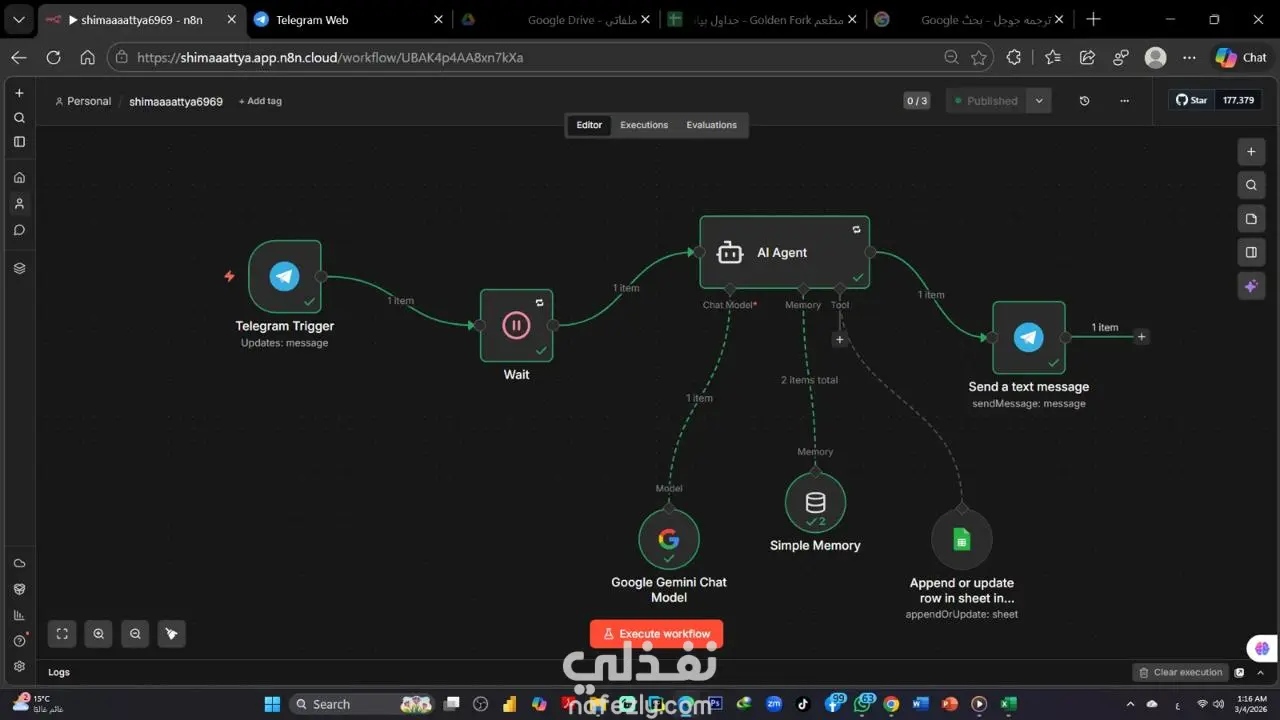The image size is (1280, 720).
Task: Open the Telegram Trigger node
Action: click(285, 276)
